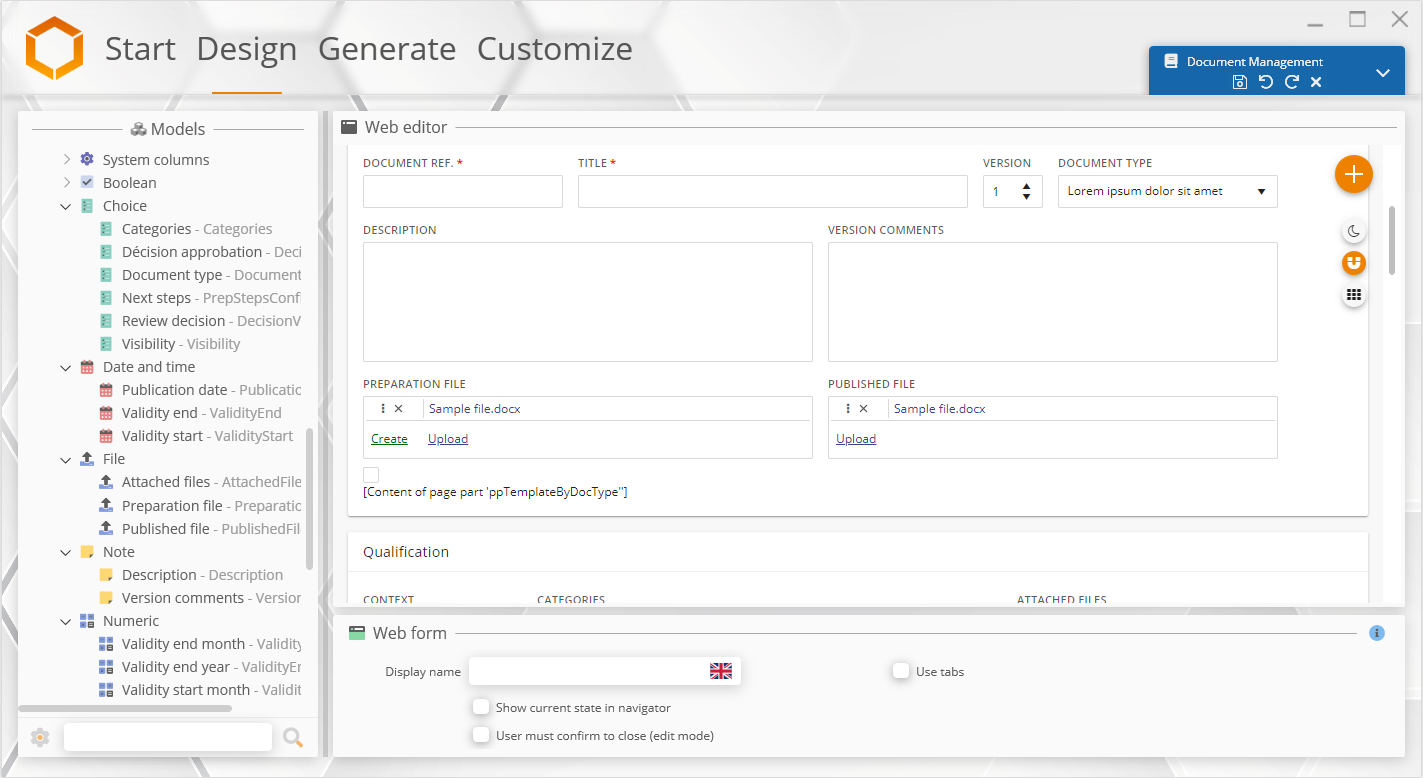Close the Document Management project with the X
The height and width of the screenshot is (778, 1423).
click(1316, 82)
